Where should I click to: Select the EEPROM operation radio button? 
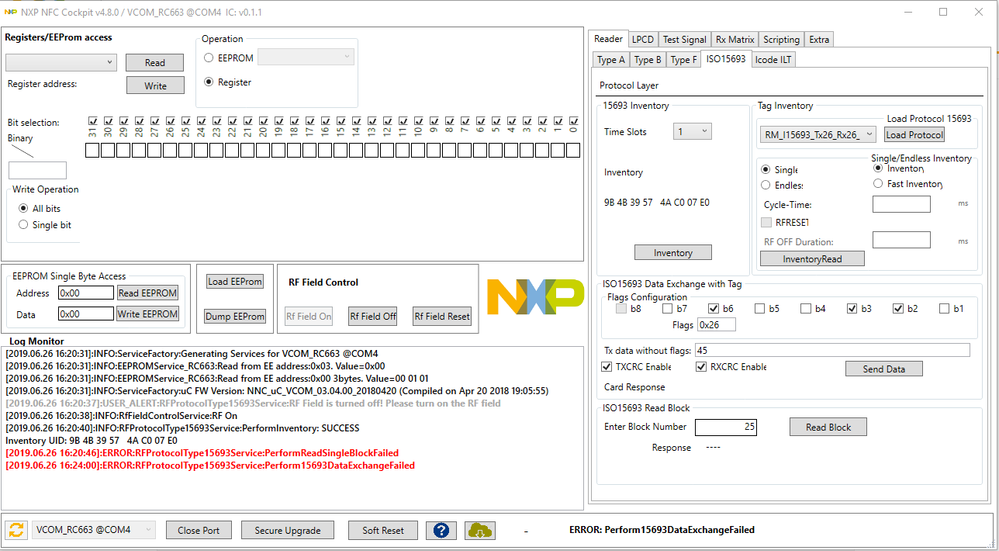[208, 58]
